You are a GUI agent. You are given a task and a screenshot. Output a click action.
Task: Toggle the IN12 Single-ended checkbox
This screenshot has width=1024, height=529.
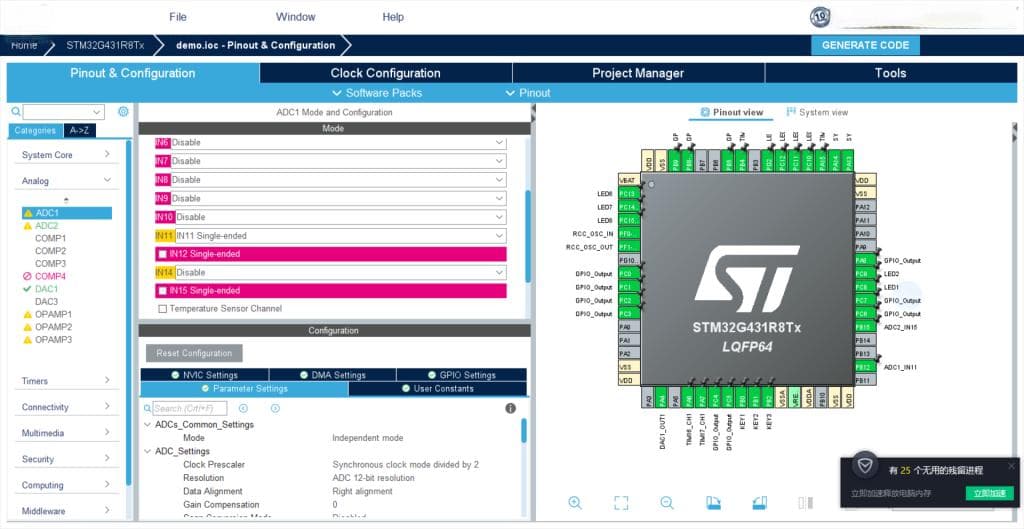pos(163,254)
